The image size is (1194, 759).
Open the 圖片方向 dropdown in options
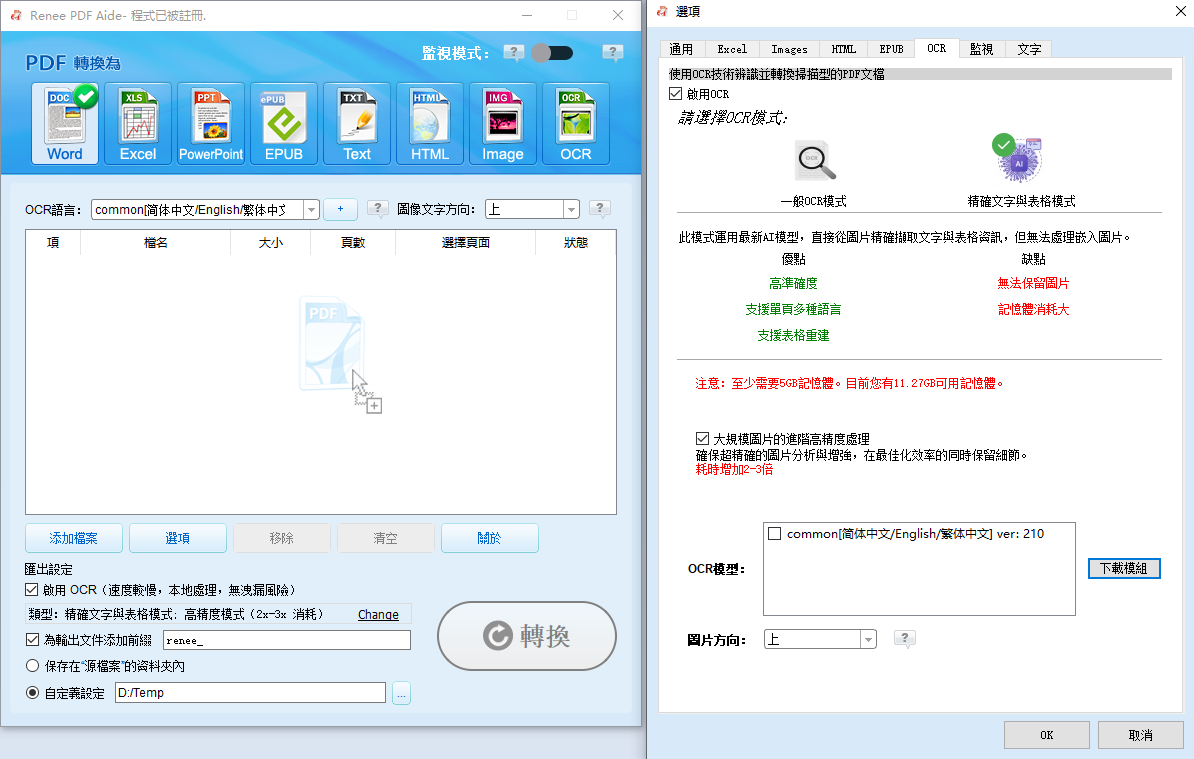[x=868, y=639]
